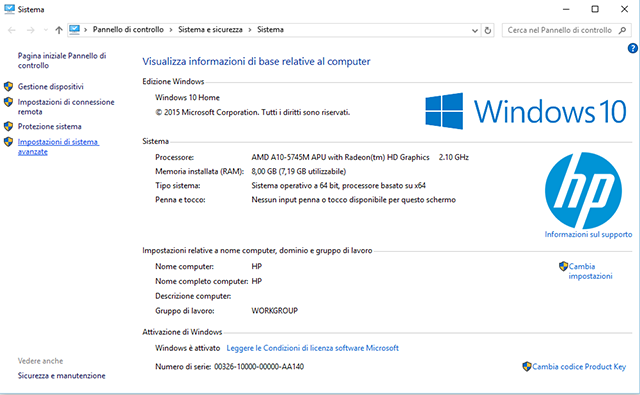Open Protezione sistema link
The width and height of the screenshot is (640, 395).
tap(49, 126)
